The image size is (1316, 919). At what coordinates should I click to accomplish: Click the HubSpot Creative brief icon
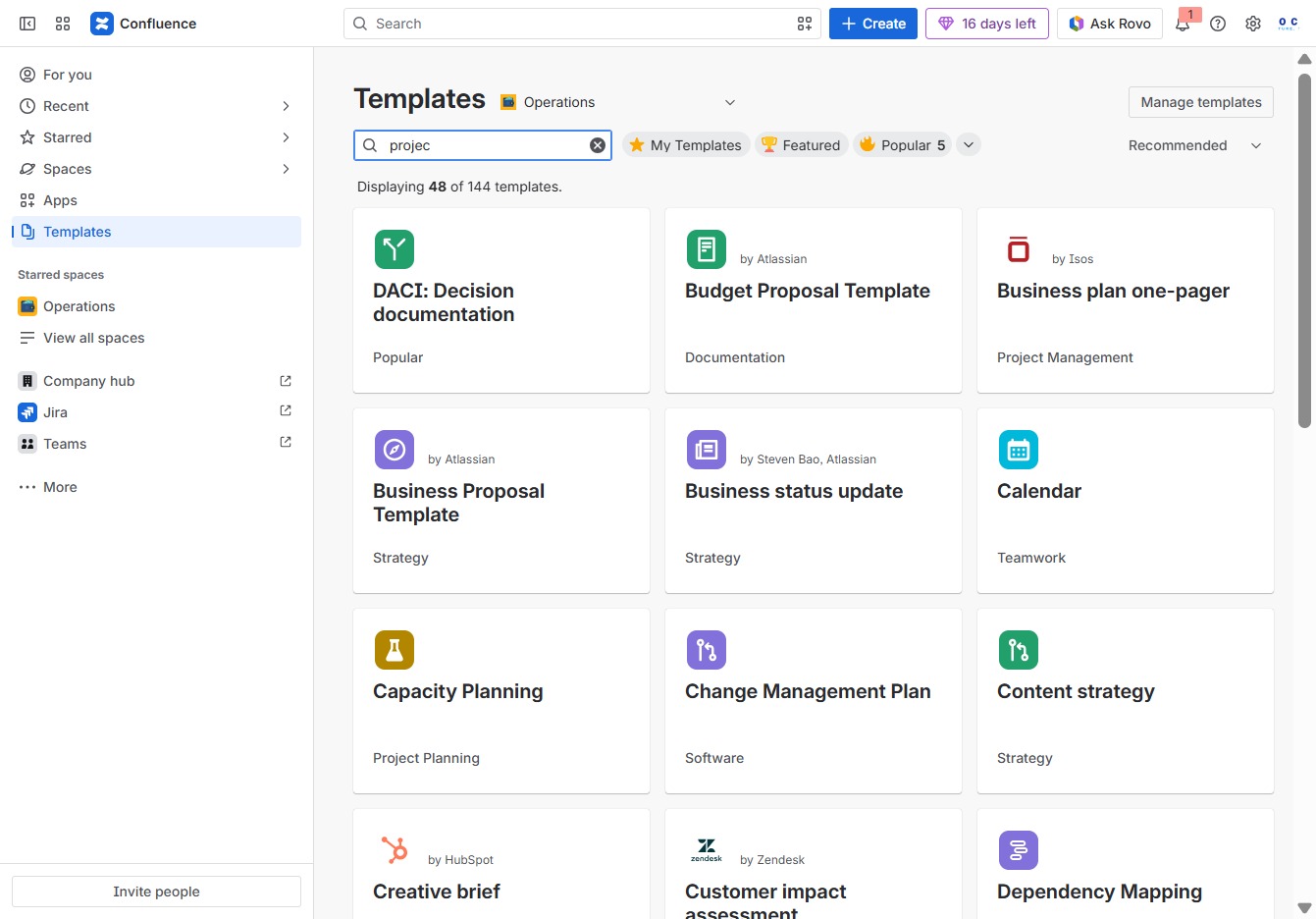pos(395,850)
